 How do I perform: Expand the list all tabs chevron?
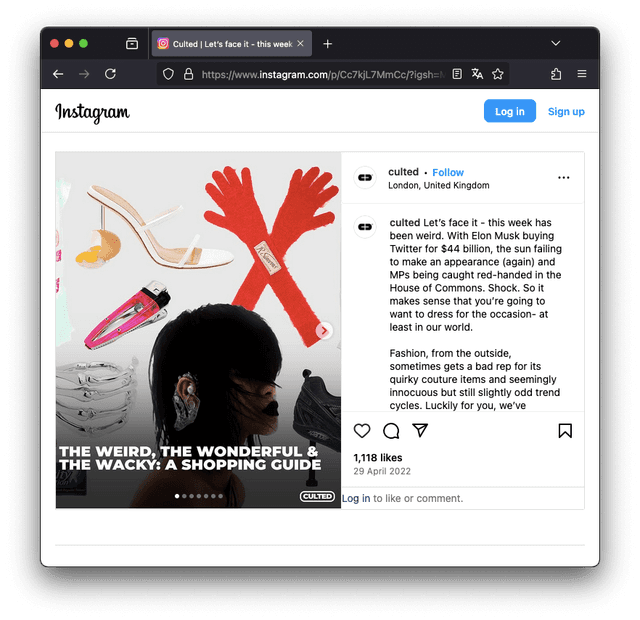click(x=555, y=43)
